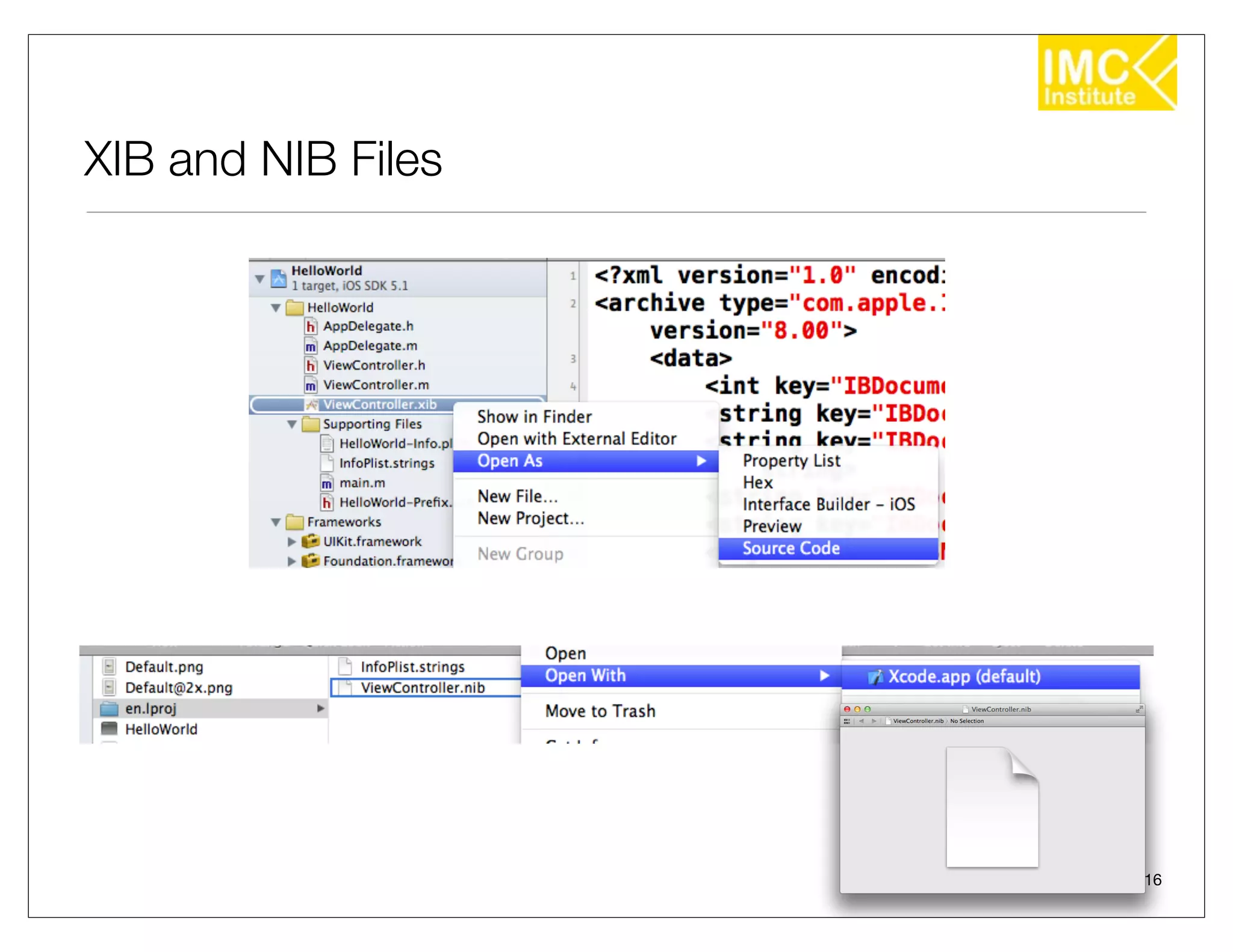Click the related items grid icon in jump bar
The height and width of the screenshot is (952, 1233).
click(x=847, y=721)
